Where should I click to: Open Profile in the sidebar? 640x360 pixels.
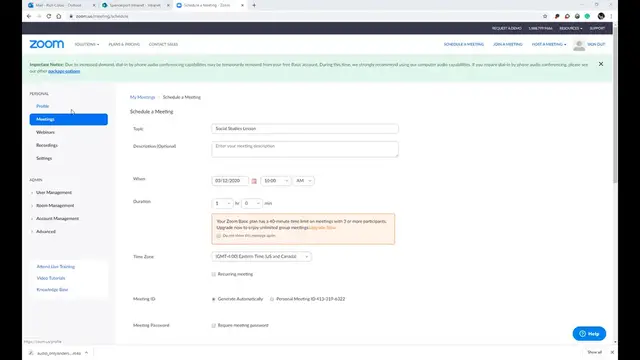point(42,106)
